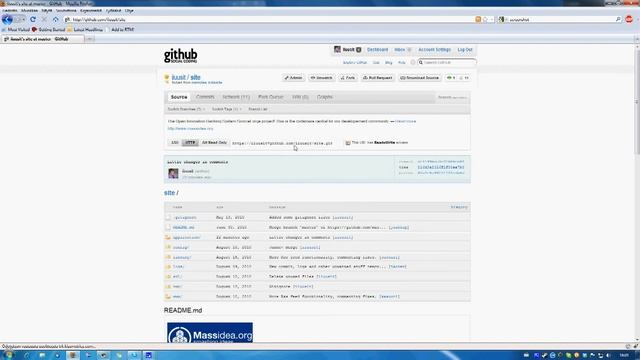
Task: Click the Stop loading X icon
Action: point(44,19)
